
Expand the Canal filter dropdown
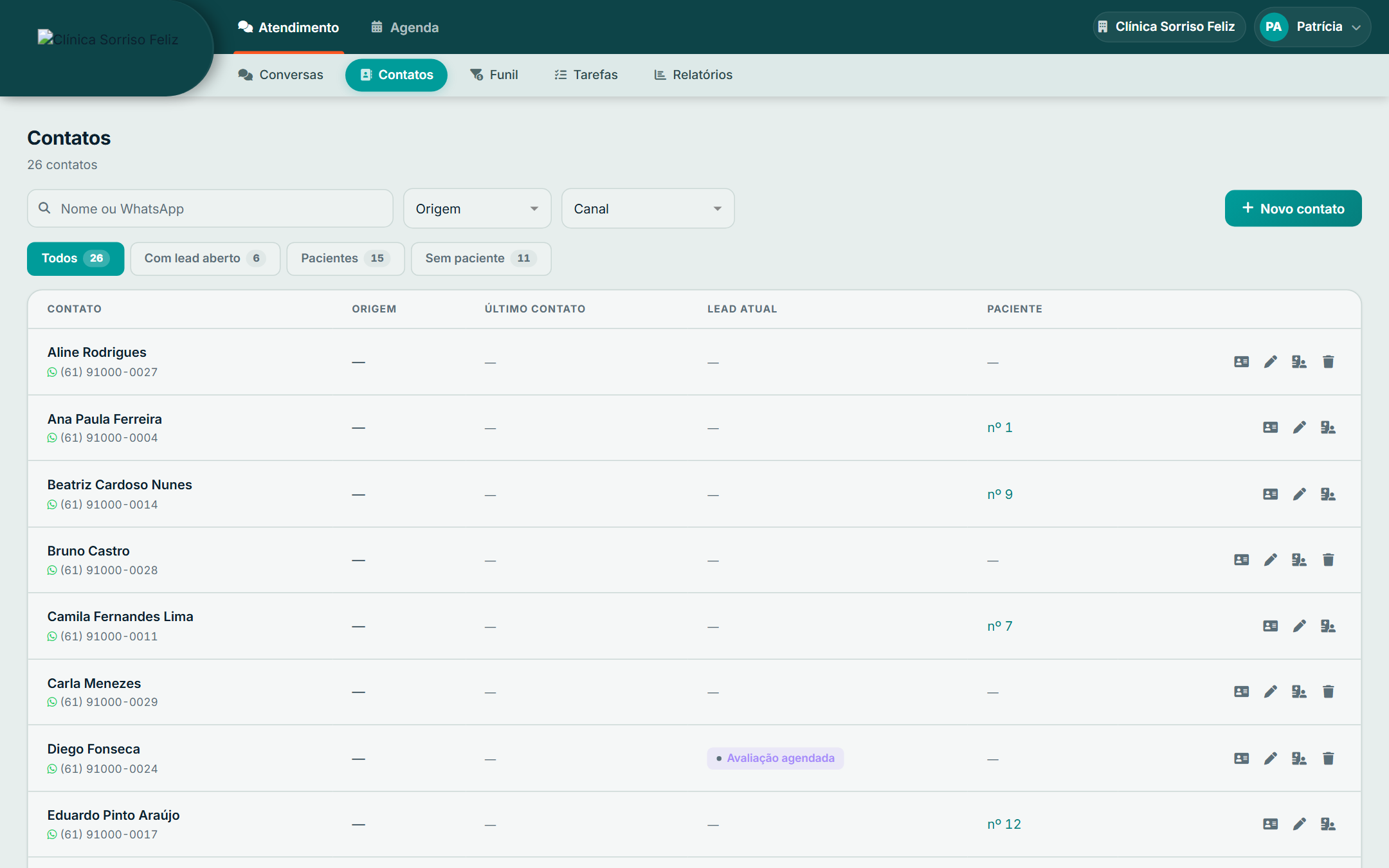pos(648,208)
